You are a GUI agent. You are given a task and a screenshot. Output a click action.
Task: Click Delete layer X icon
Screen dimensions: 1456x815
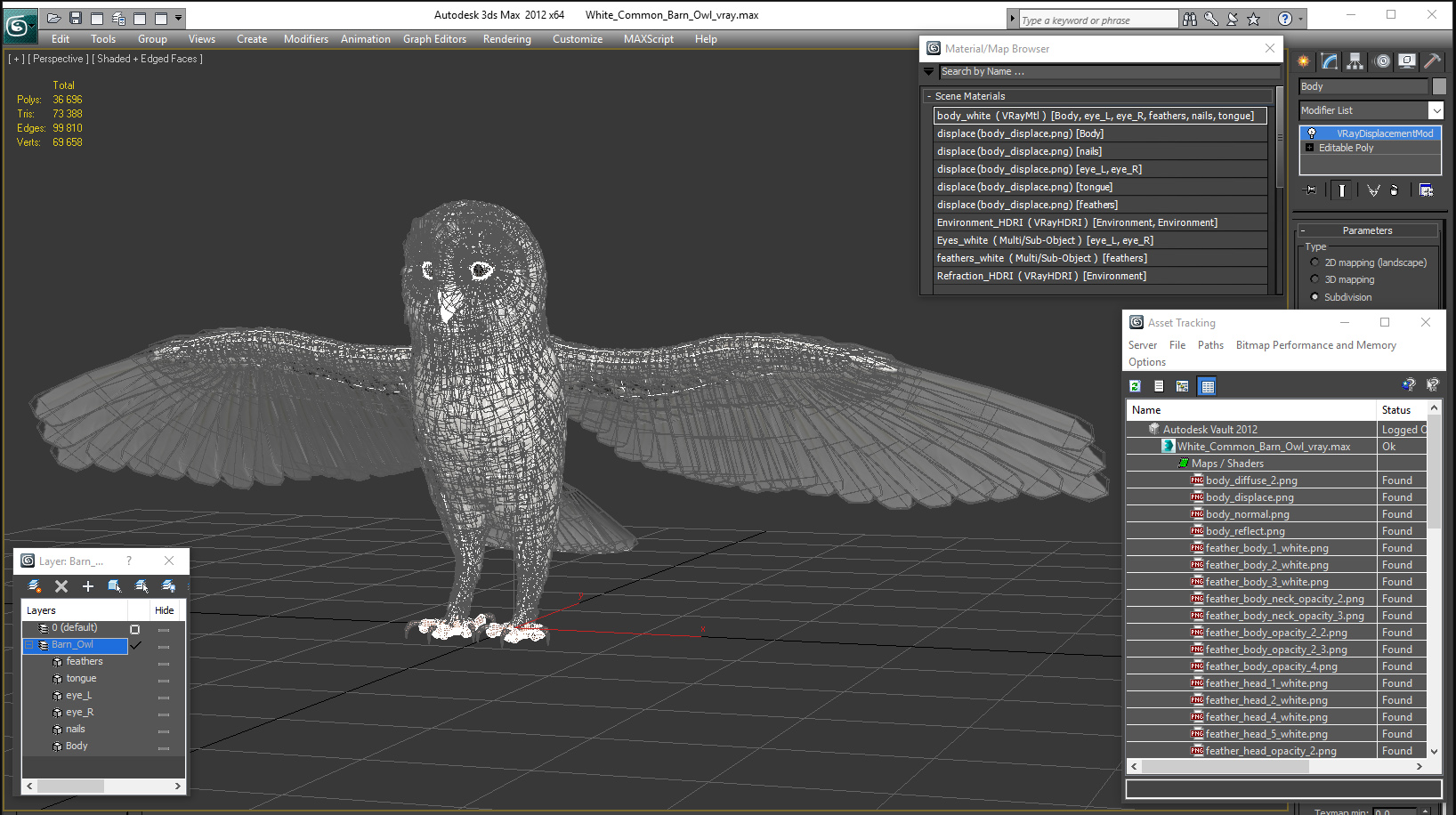pos(61,586)
